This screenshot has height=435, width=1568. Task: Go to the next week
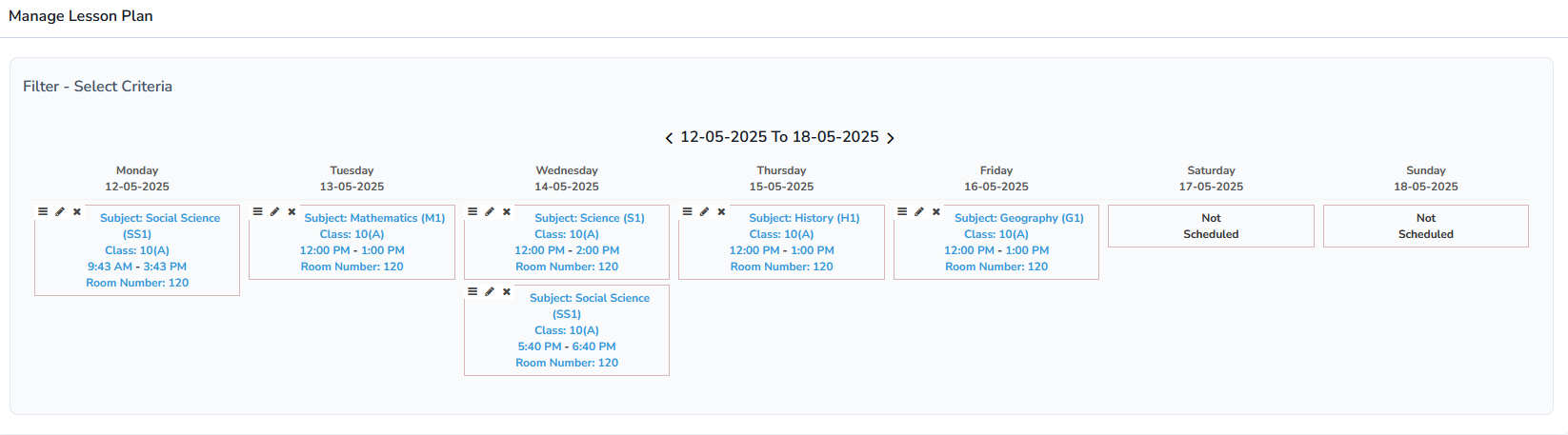(x=891, y=138)
